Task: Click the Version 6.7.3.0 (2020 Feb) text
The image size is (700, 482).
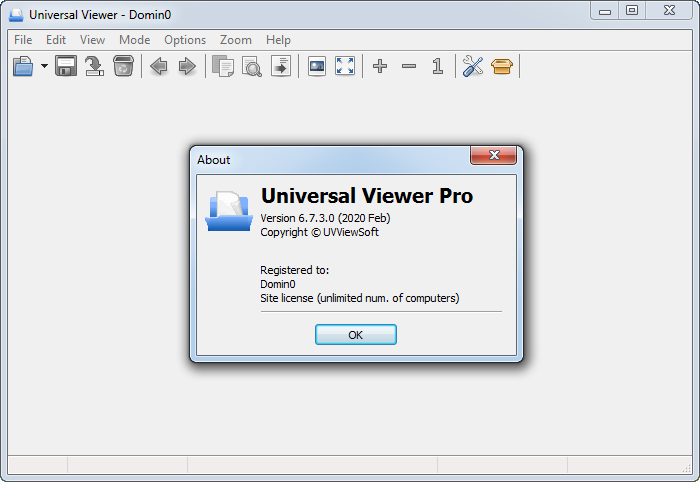Action: click(x=325, y=218)
